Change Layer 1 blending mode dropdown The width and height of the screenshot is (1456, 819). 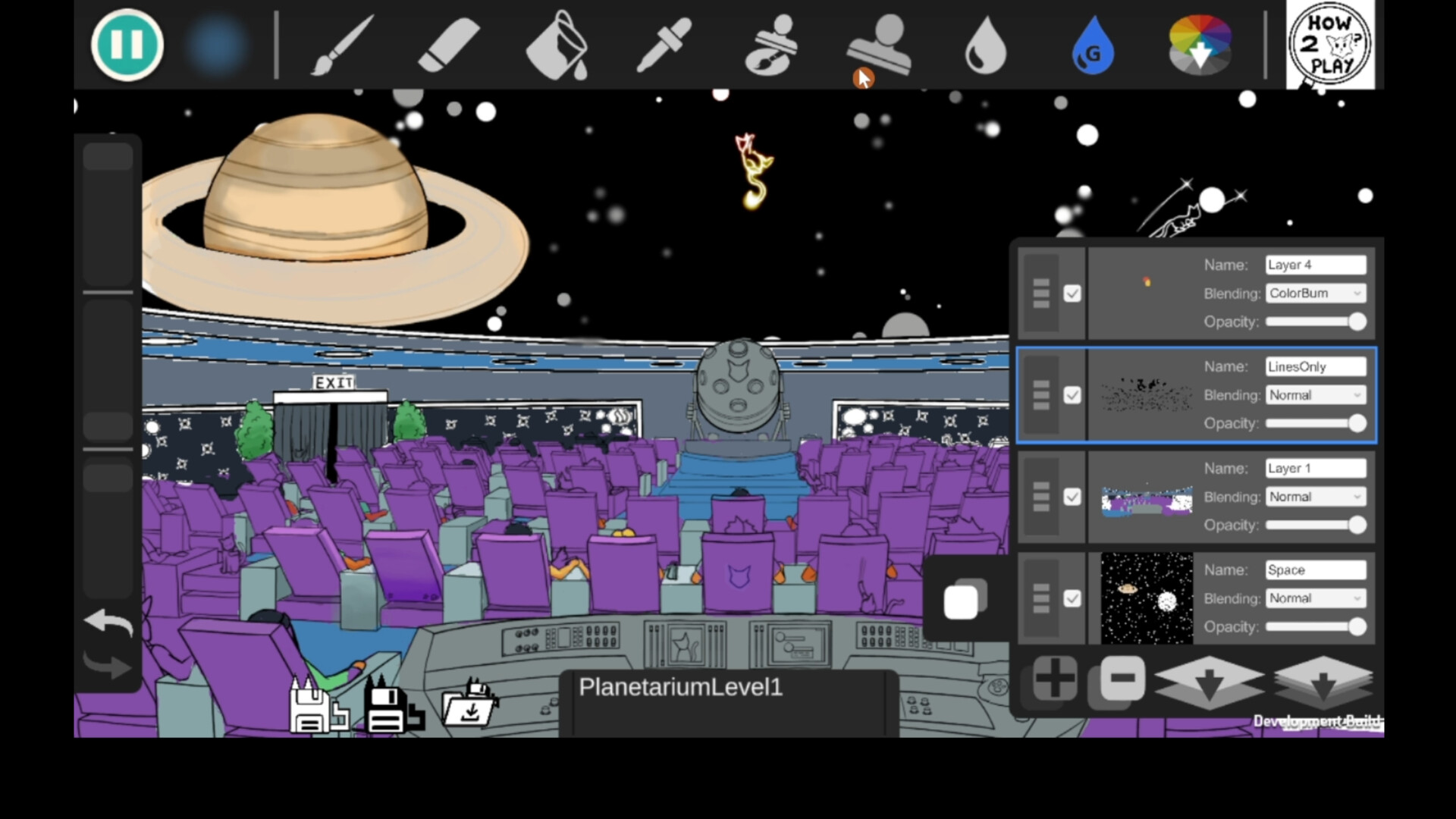click(x=1315, y=497)
